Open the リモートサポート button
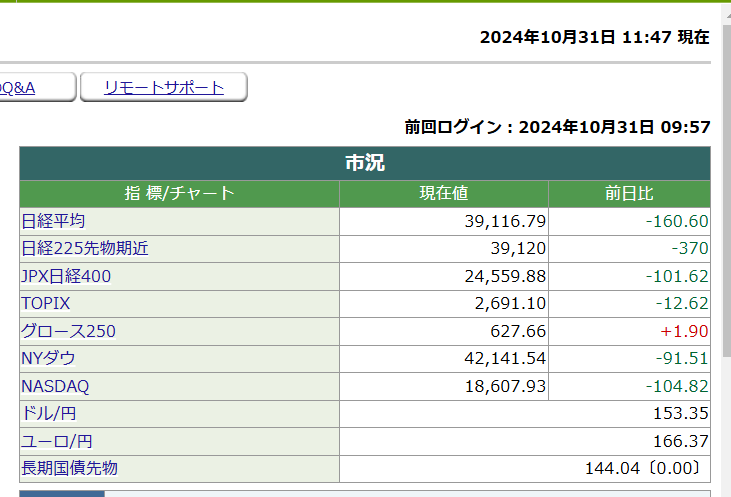This screenshot has height=497, width=731. pyautogui.click(x=164, y=88)
